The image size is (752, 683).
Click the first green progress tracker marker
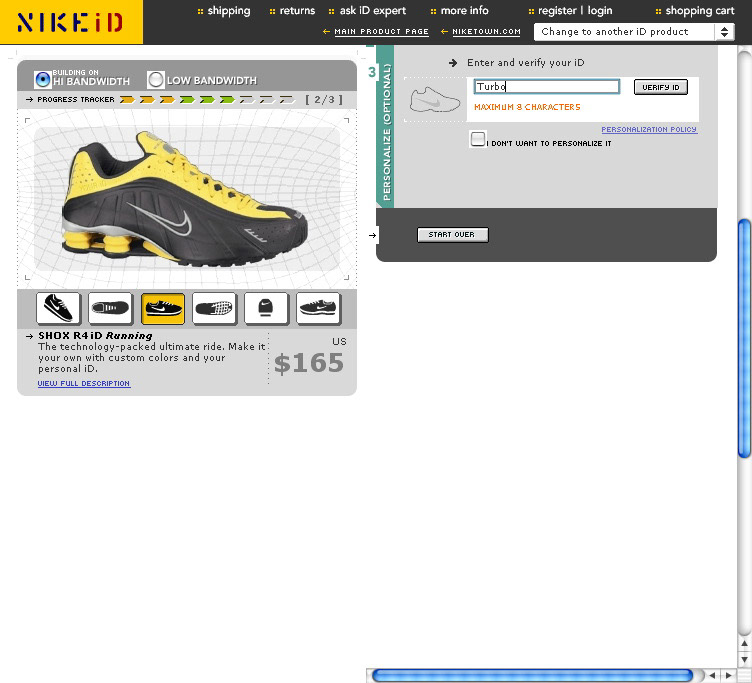187,100
